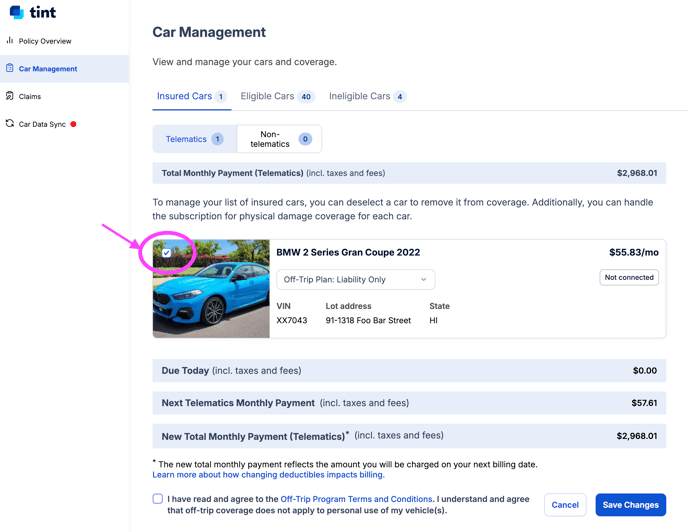Click the Policy Overview bar chart icon
688x532 pixels.
click(10, 40)
